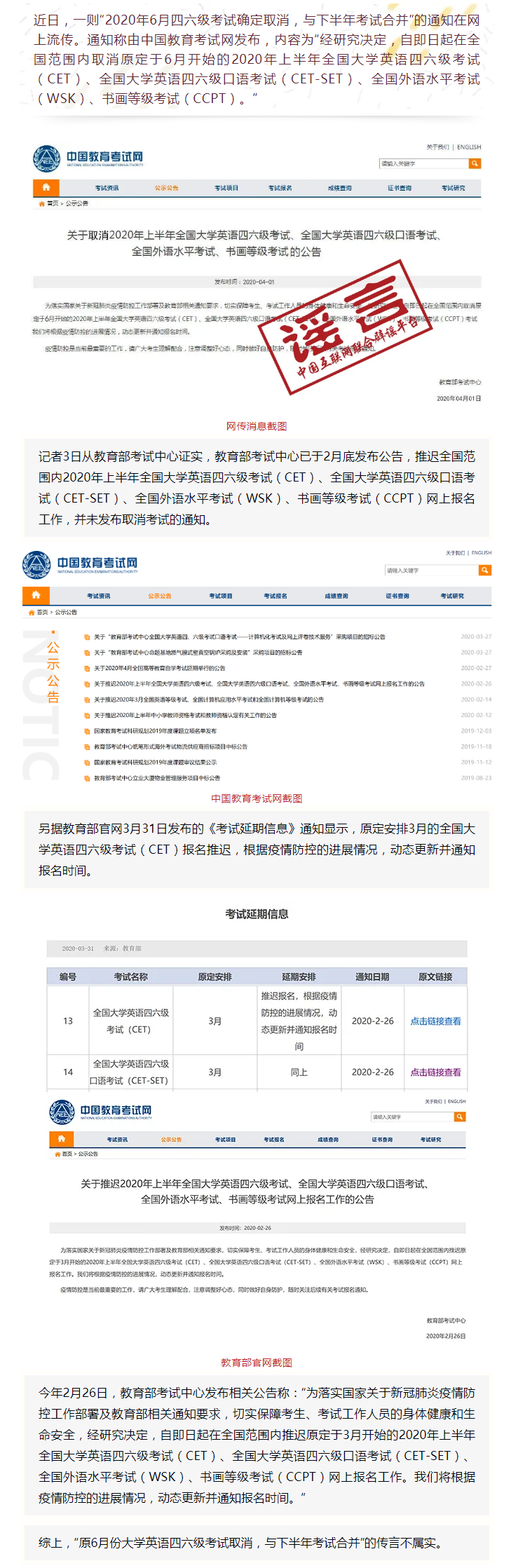Open notice 教育部考试中心立业大厦物业管理服务项目中标公告
Image resolution: width=511 pixels, height=1568 pixels.
[x=157, y=778]
